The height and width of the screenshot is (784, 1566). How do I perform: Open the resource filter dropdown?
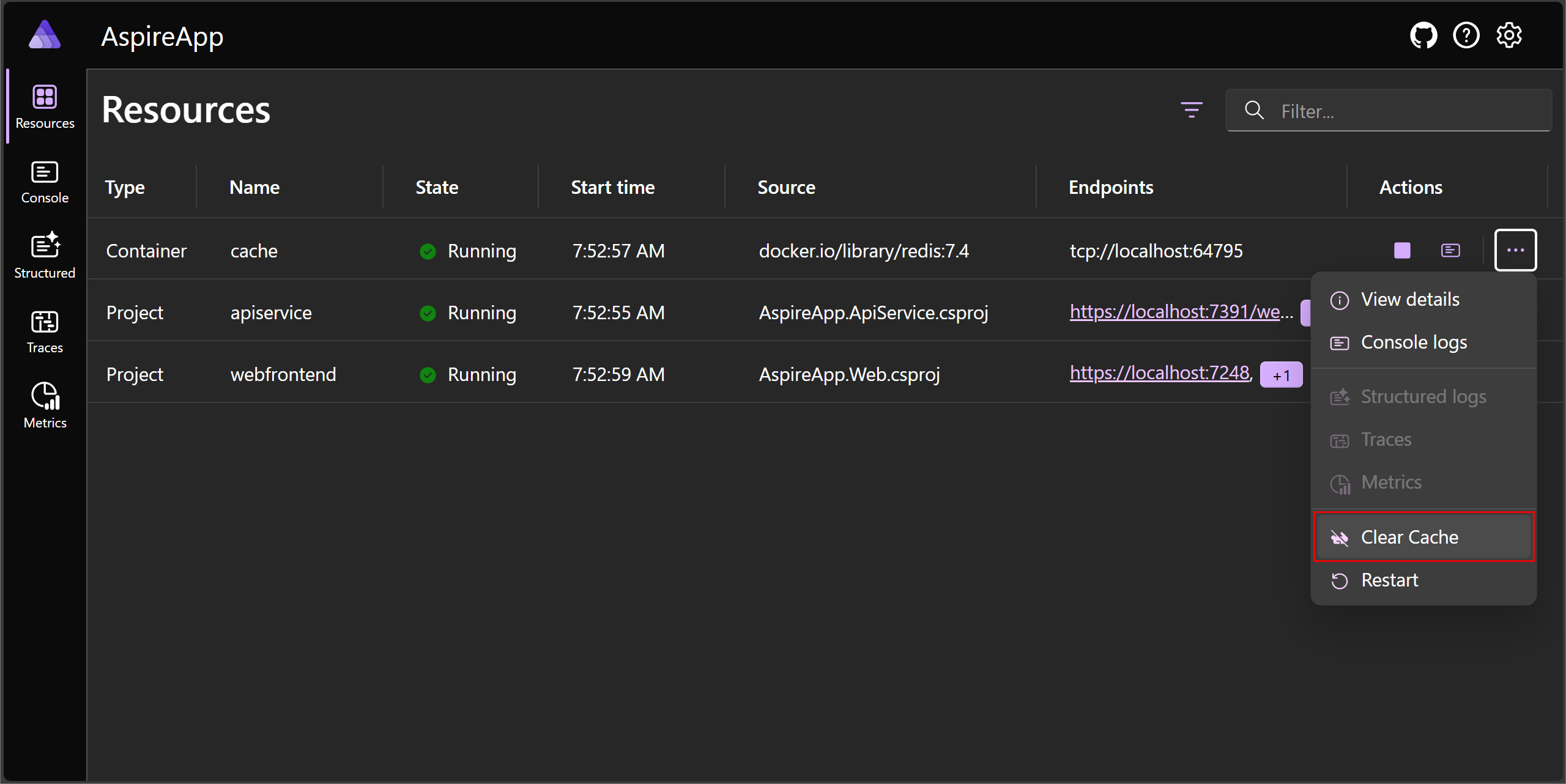coord(1192,111)
